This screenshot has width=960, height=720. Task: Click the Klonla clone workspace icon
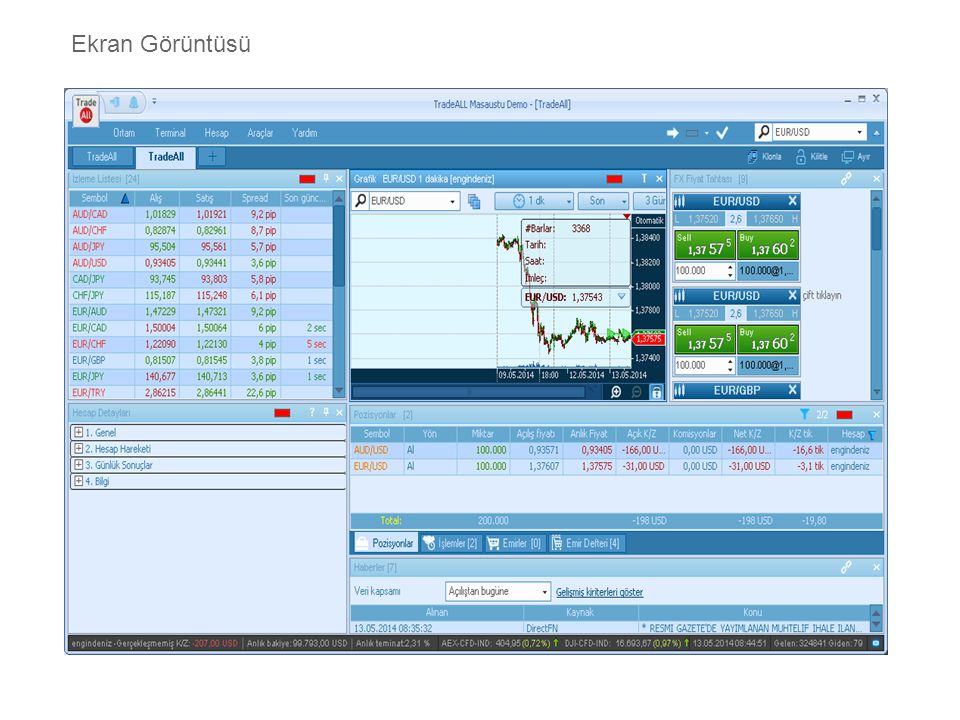[752, 157]
